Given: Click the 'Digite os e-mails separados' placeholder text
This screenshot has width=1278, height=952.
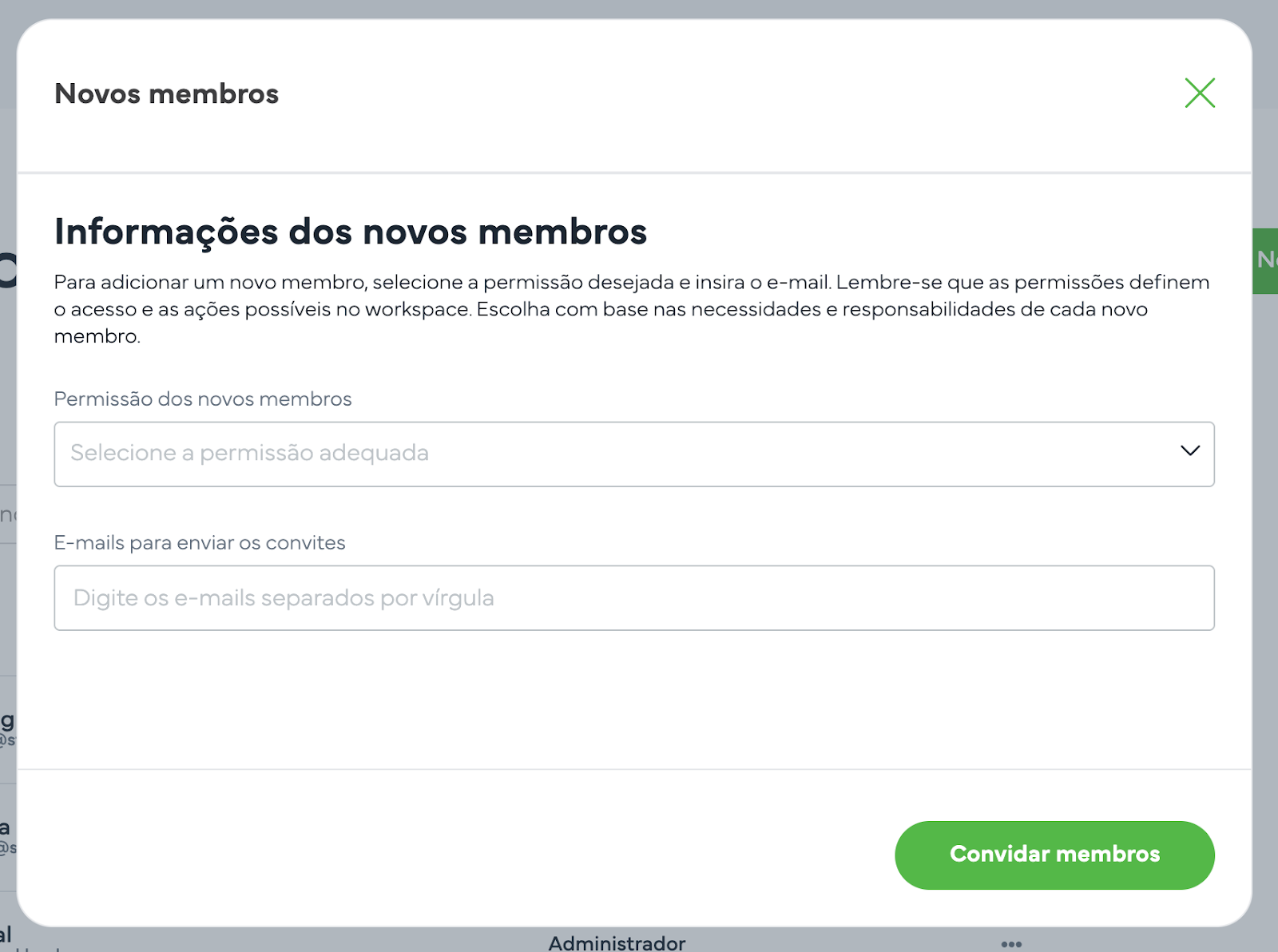Looking at the screenshot, I should point(284,598).
